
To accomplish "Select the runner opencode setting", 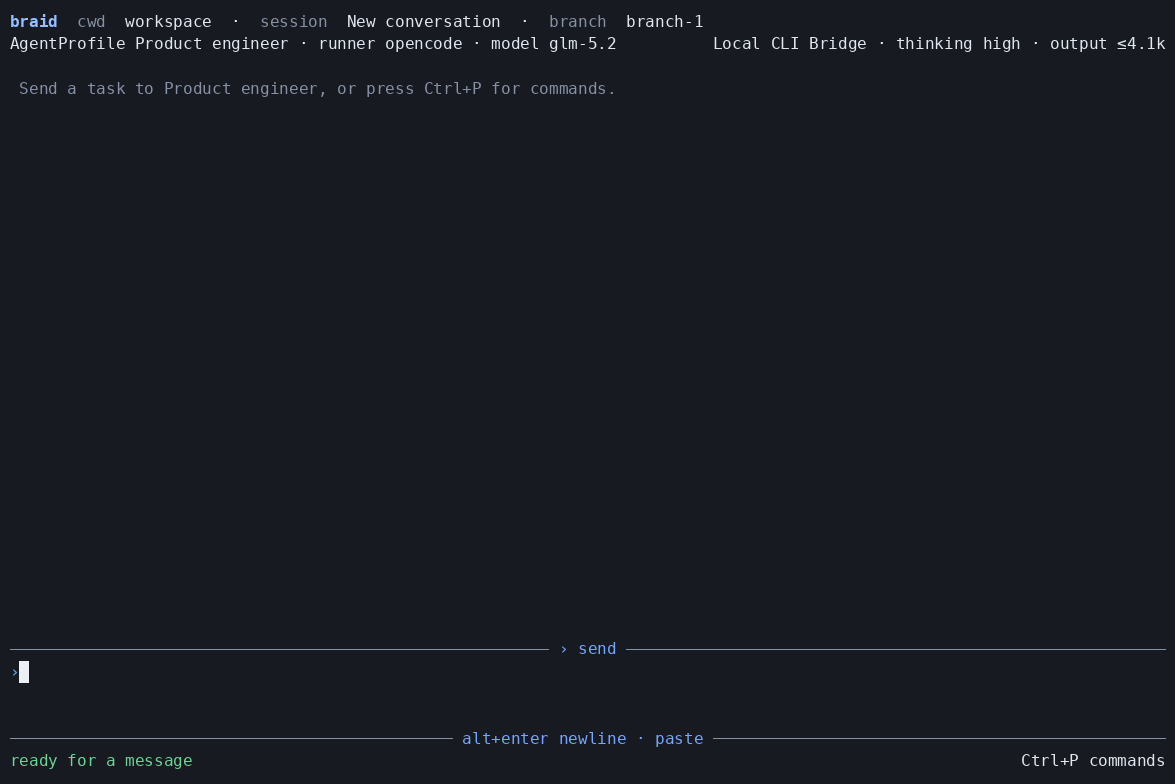I will (x=390, y=43).
